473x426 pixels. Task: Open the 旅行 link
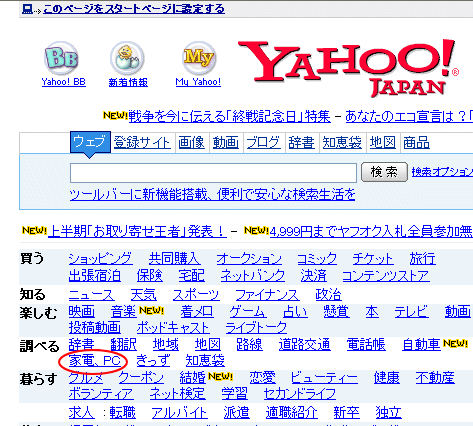pyautogui.click(x=423, y=259)
